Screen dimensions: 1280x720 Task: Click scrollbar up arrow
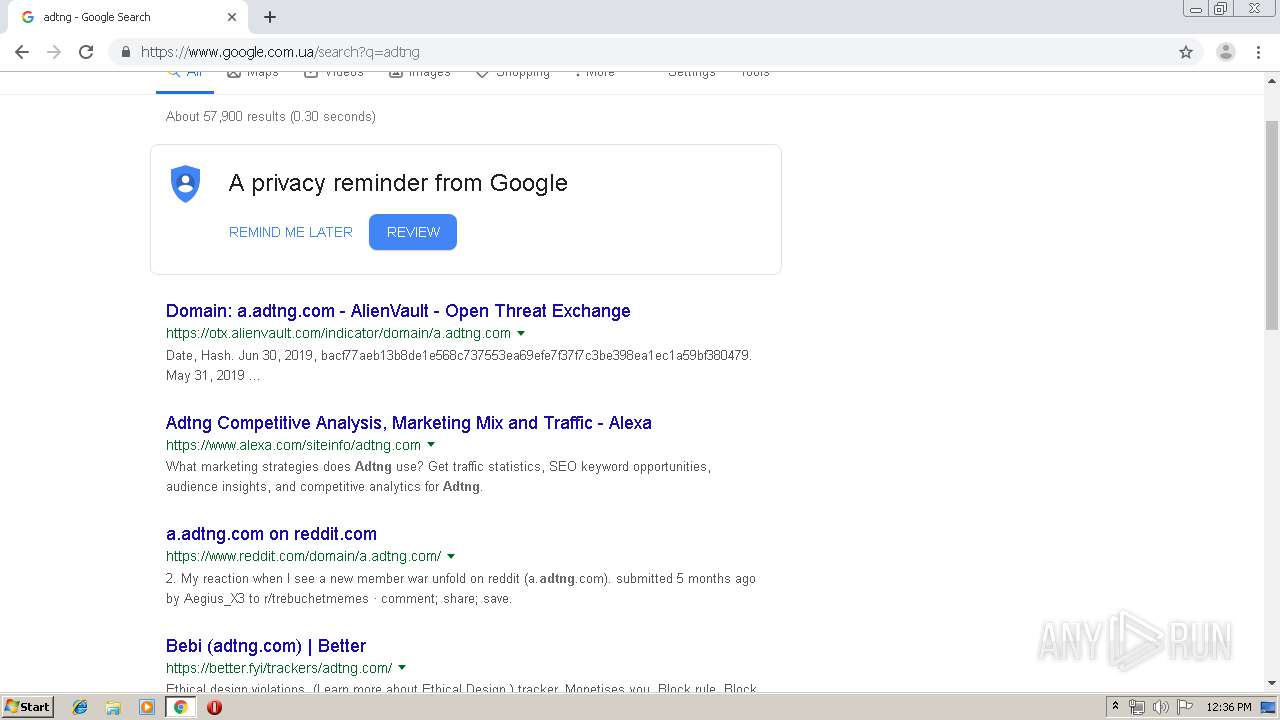coord(1272,80)
